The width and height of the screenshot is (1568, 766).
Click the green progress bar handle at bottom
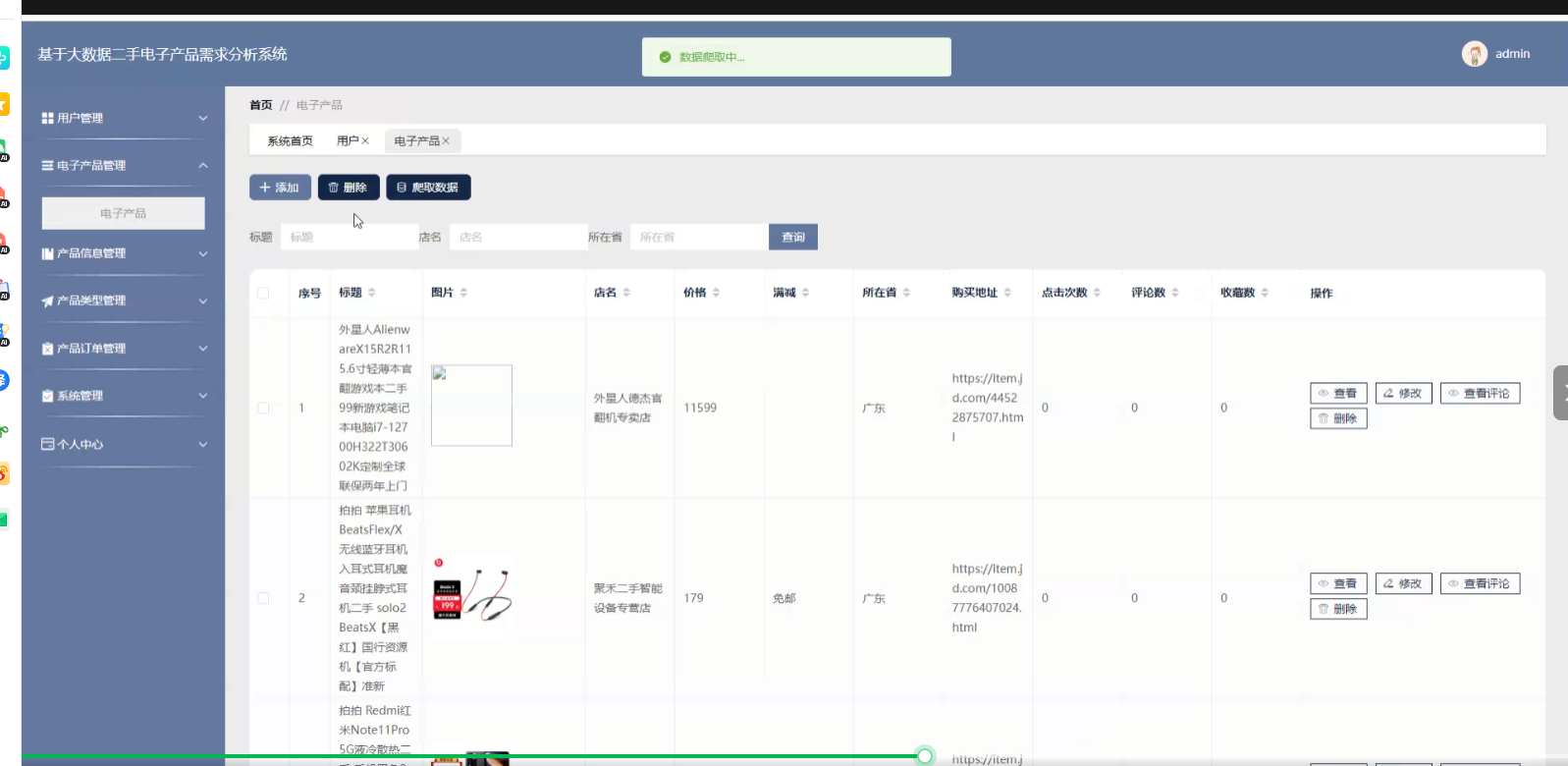924,755
